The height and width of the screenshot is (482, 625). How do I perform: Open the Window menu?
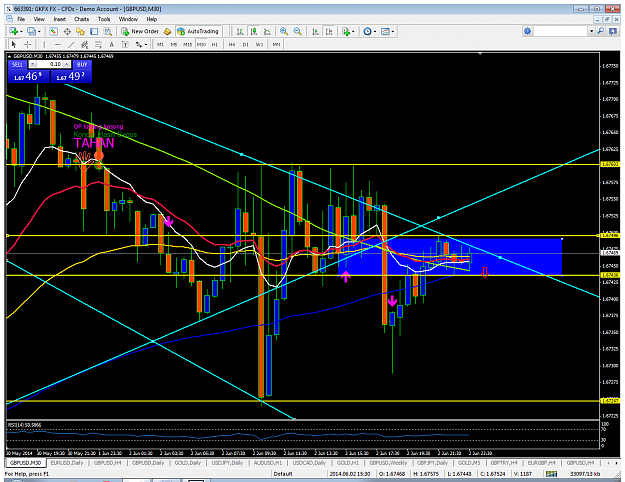(128, 19)
